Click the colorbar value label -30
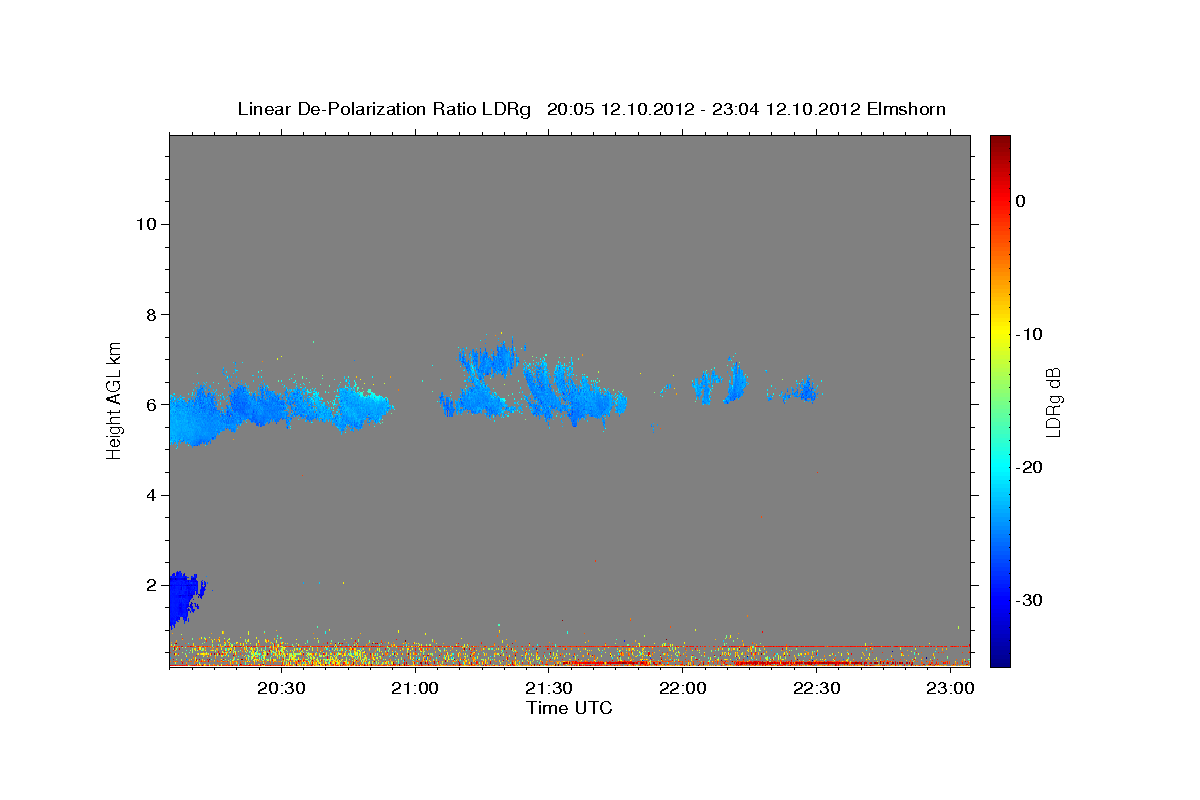 point(1028,600)
